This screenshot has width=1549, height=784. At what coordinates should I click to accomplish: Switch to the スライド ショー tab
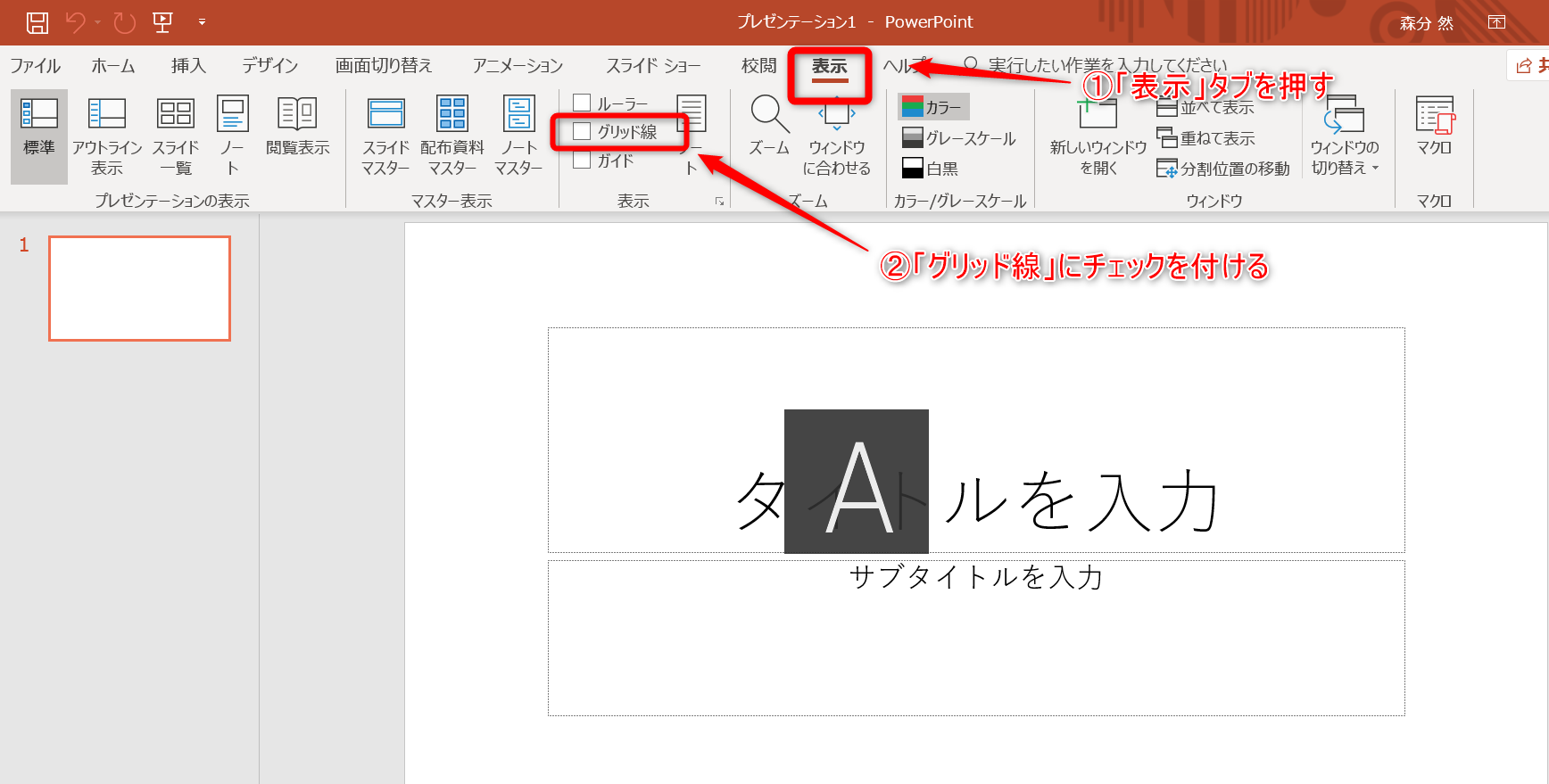653,66
